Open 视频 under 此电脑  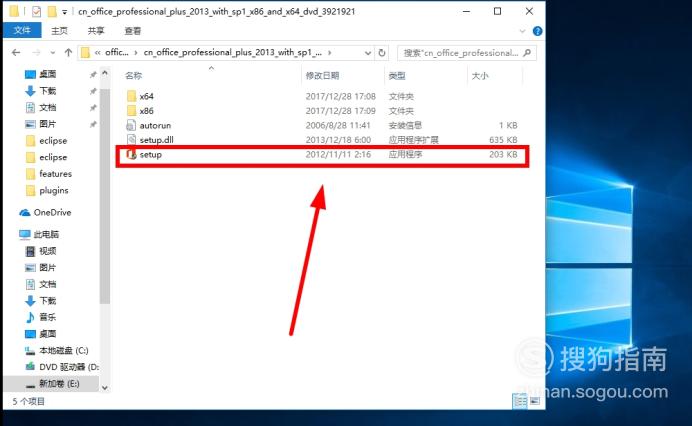(47, 251)
